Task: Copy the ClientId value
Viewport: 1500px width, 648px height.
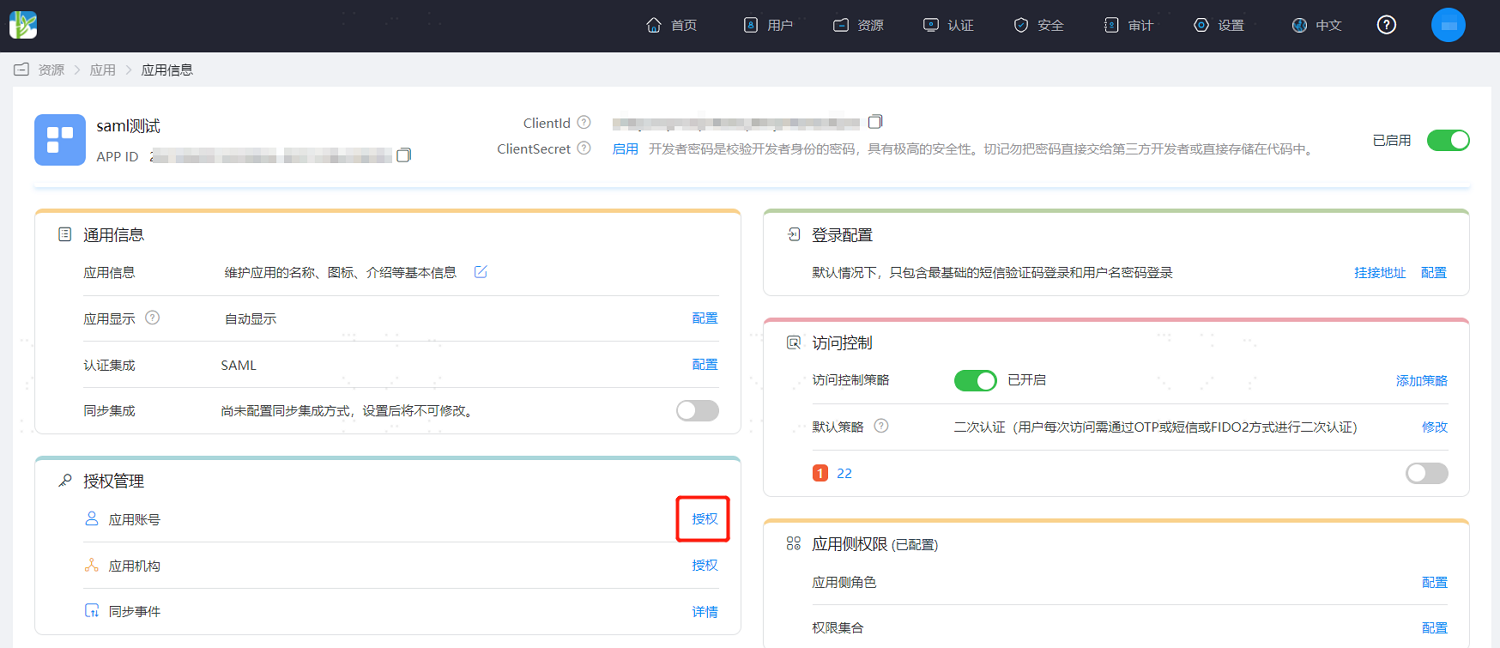Action: point(875,122)
